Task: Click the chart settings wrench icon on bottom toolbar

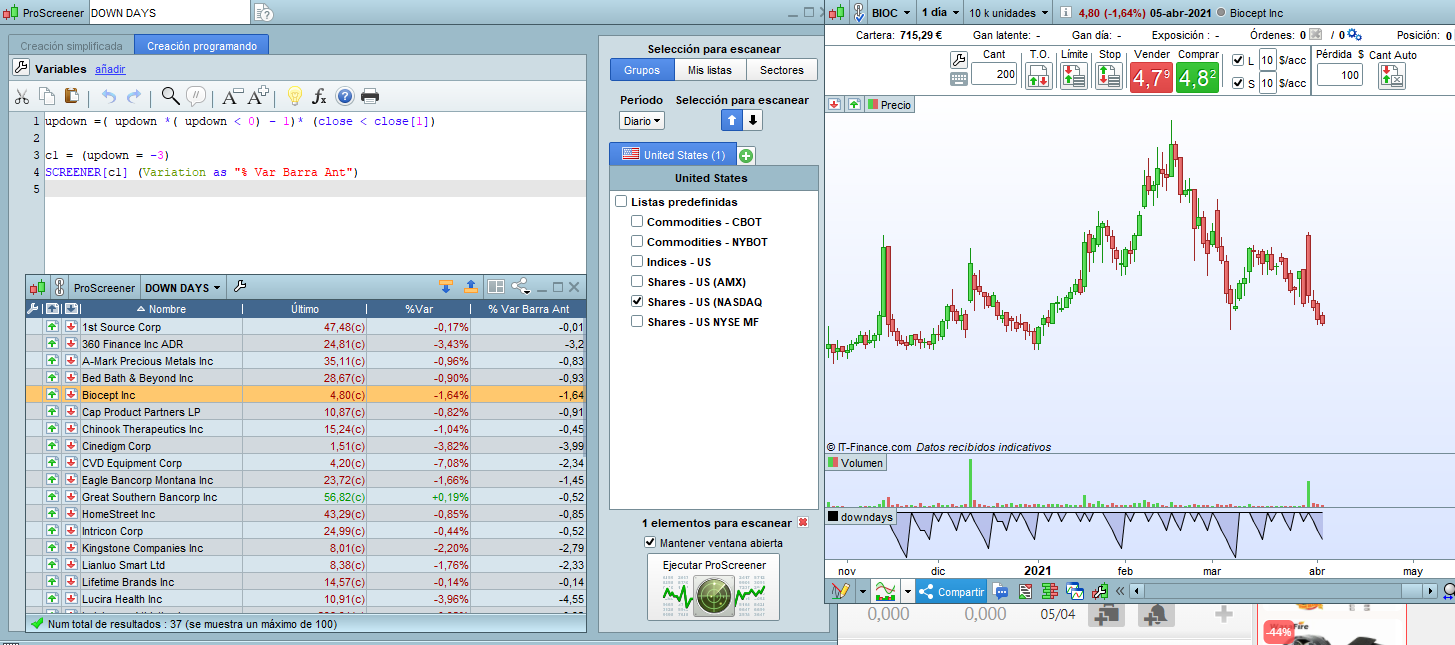Action: coord(1100,591)
